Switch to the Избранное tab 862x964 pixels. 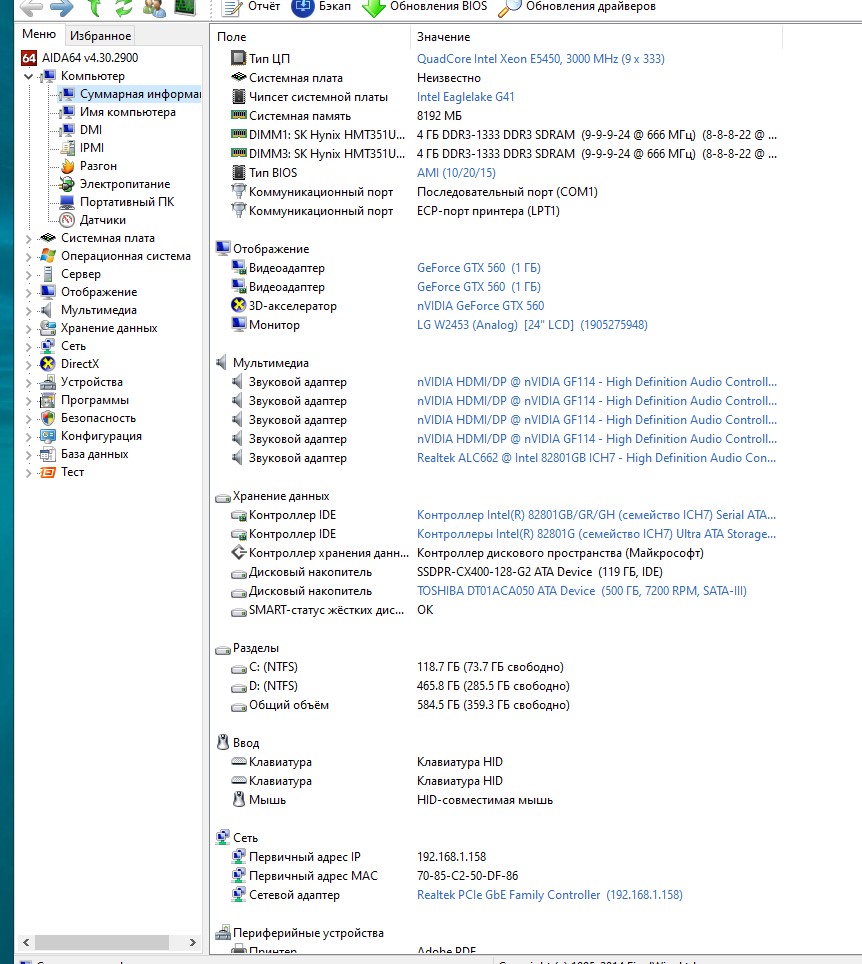(100, 36)
